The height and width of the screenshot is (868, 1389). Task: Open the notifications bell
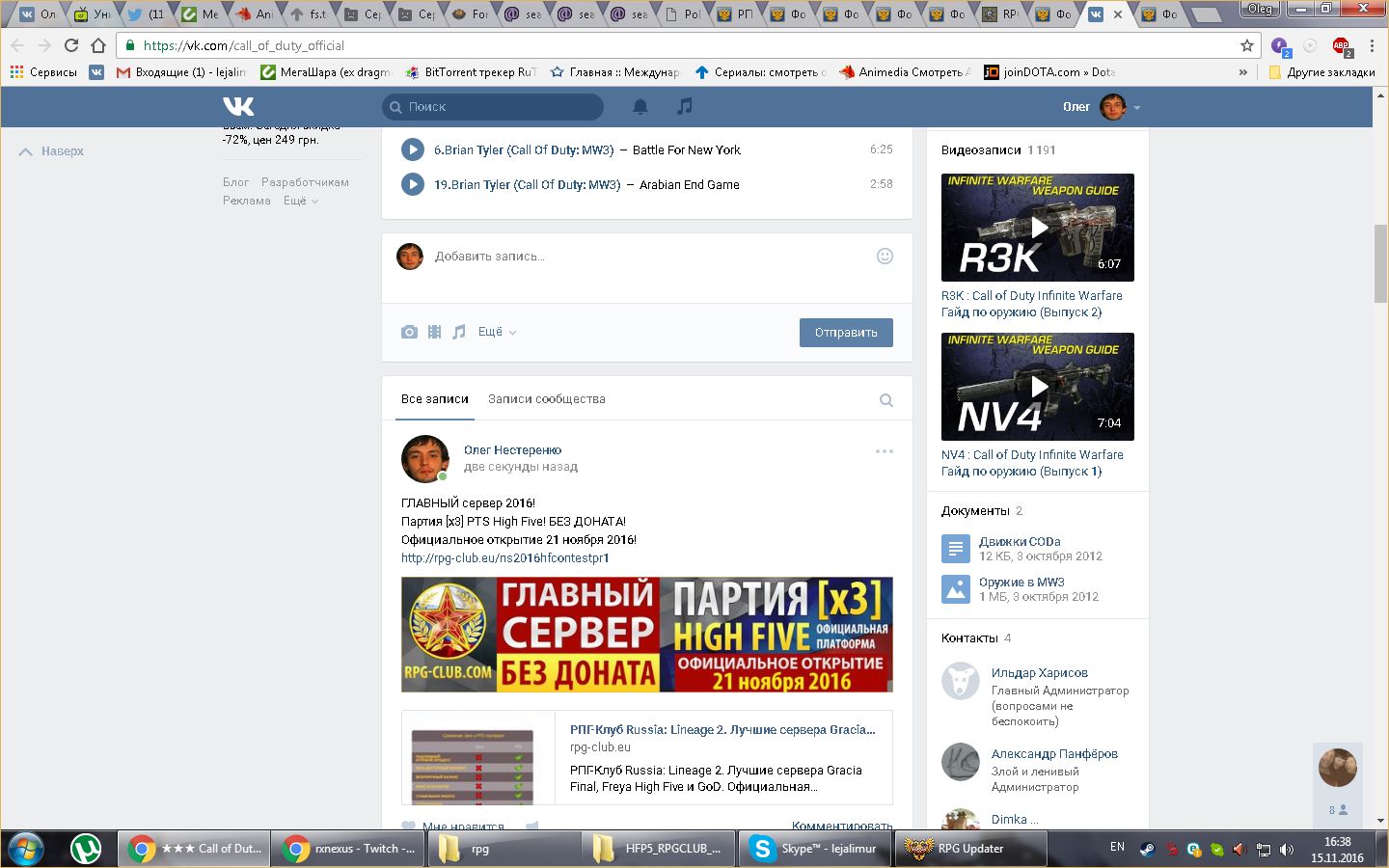click(640, 107)
